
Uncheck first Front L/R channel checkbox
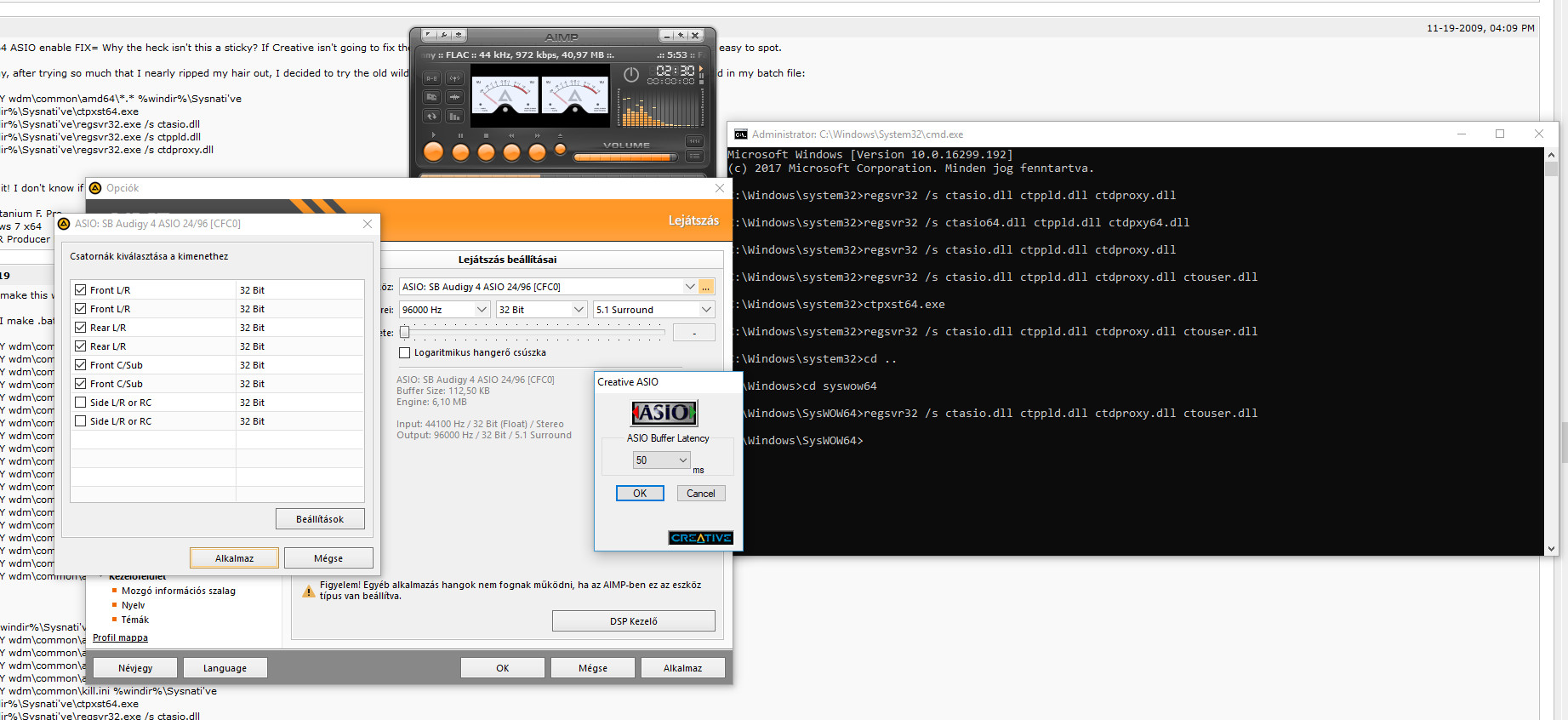80,290
